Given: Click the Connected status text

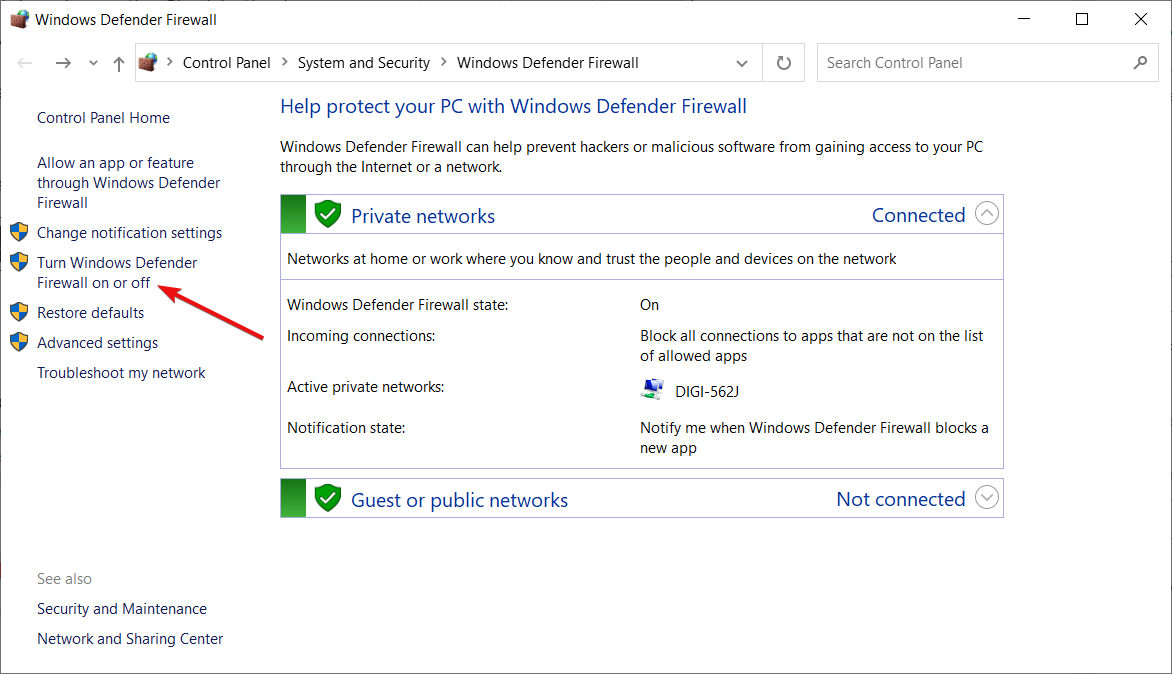Looking at the screenshot, I should (x=919, y=215).
